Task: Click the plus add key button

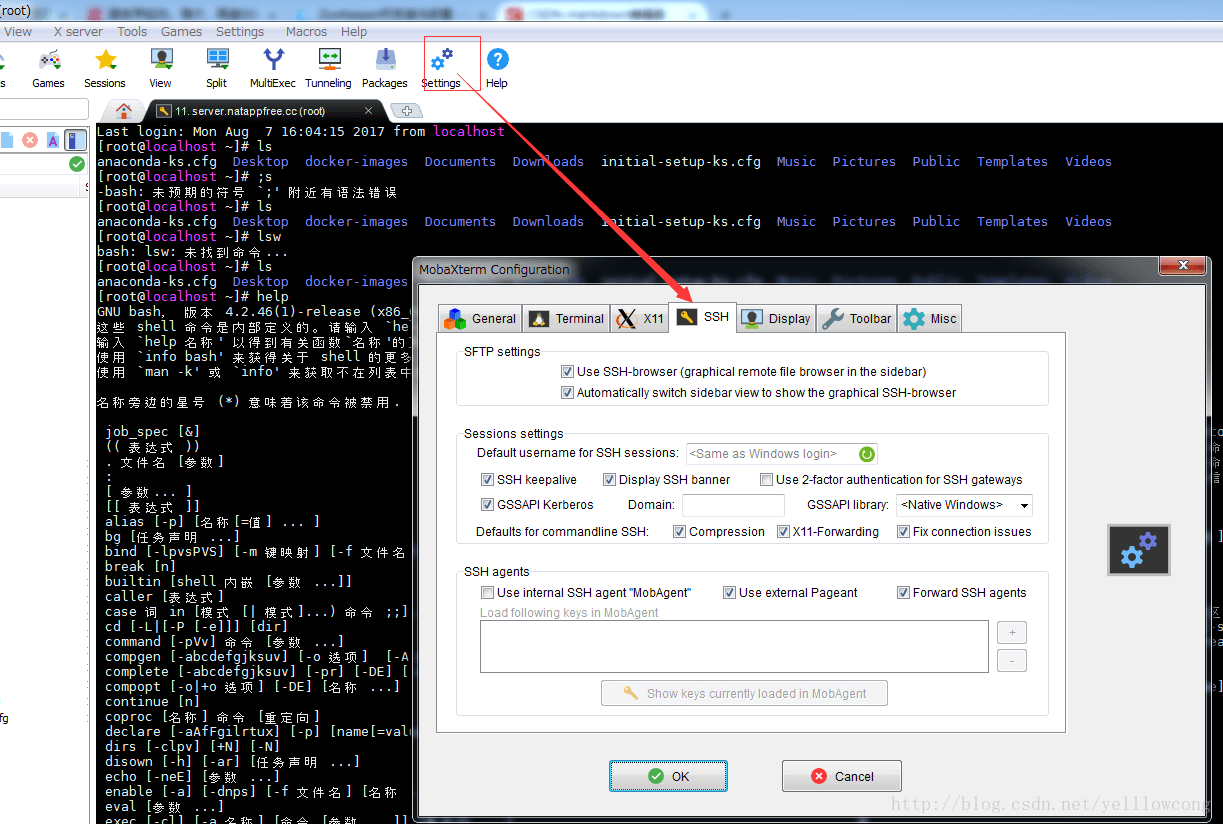Action: (1012, 633)
